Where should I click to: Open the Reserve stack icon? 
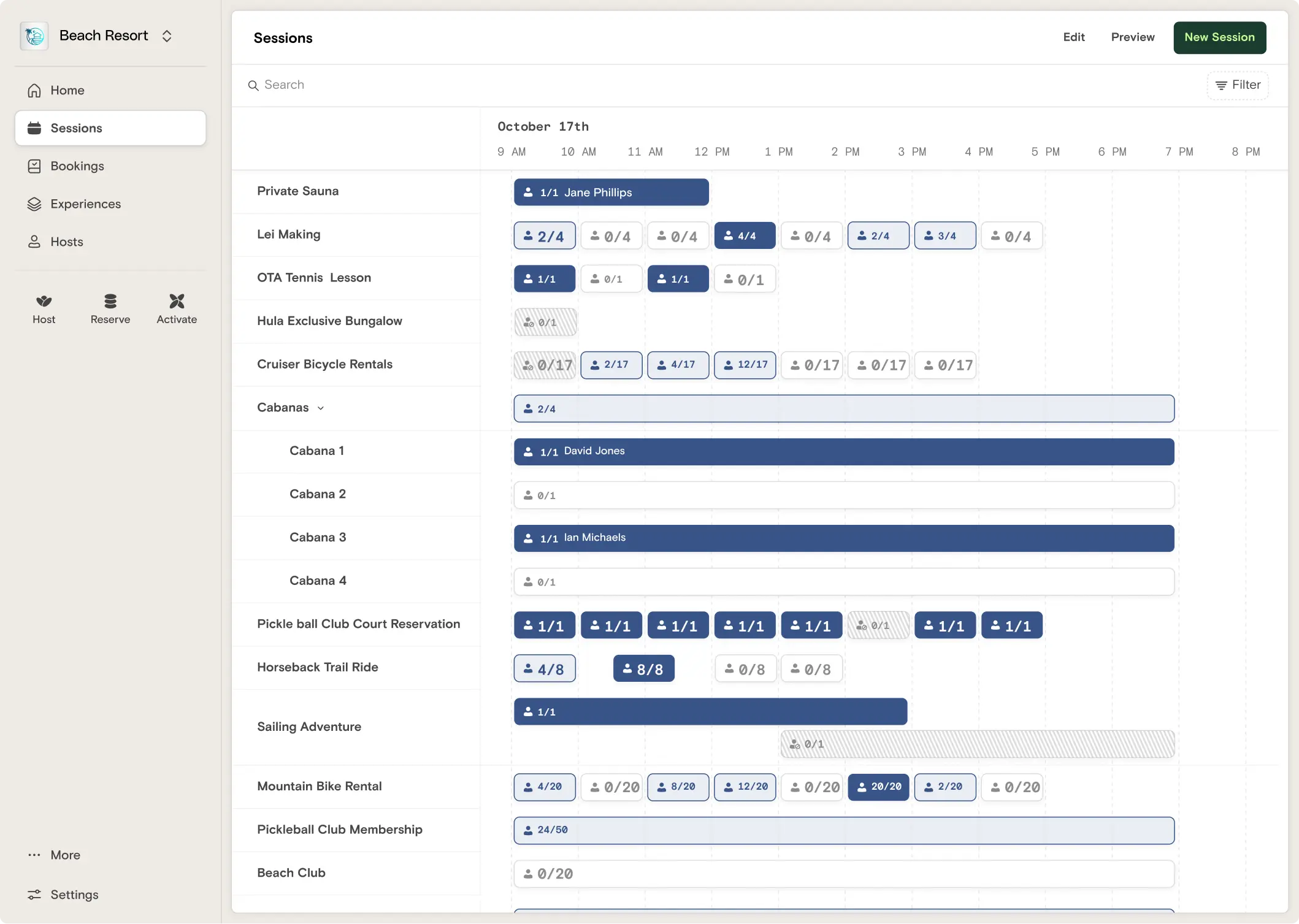click(x=110, y=301)
